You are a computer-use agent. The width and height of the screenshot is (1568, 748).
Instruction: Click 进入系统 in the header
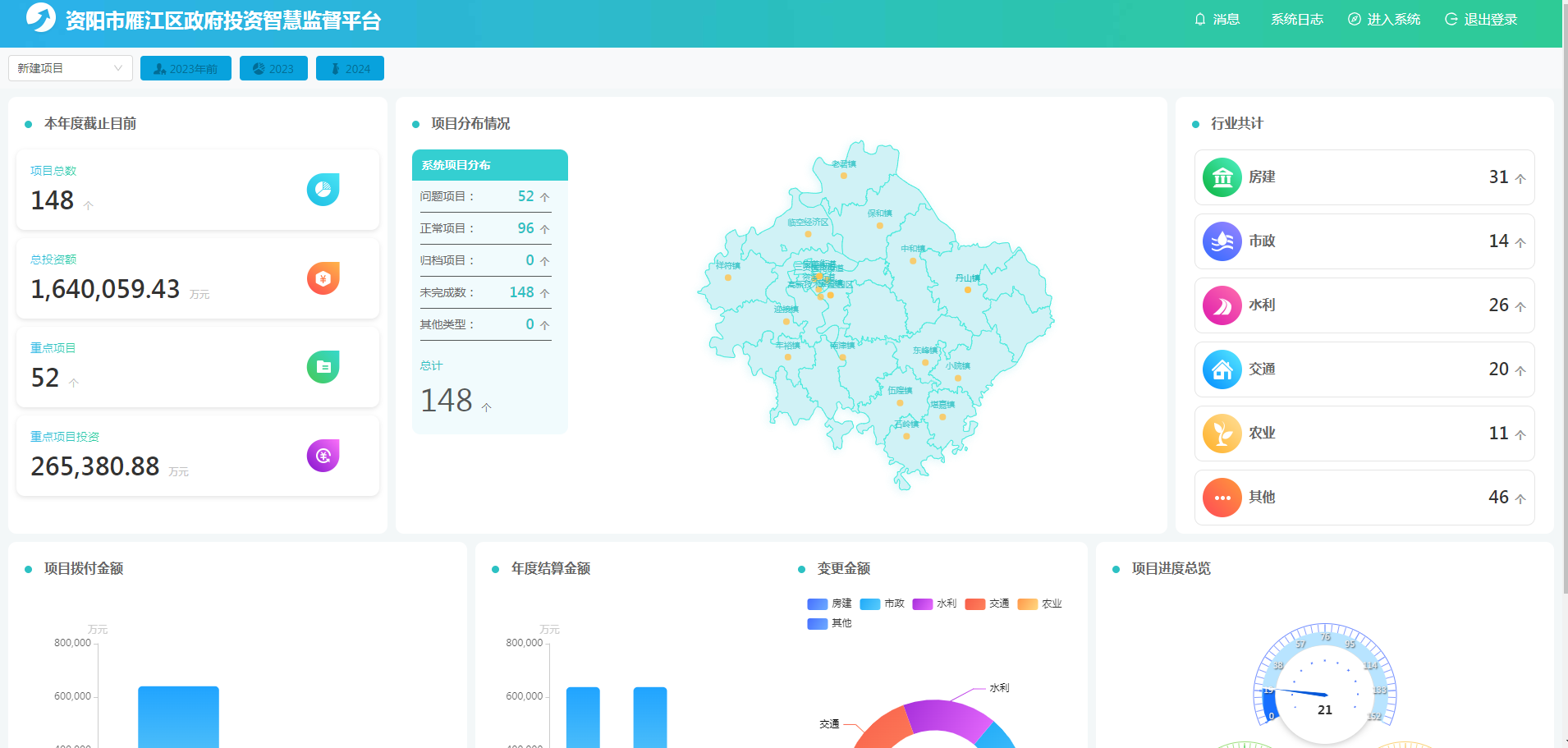coord(1384,20)
